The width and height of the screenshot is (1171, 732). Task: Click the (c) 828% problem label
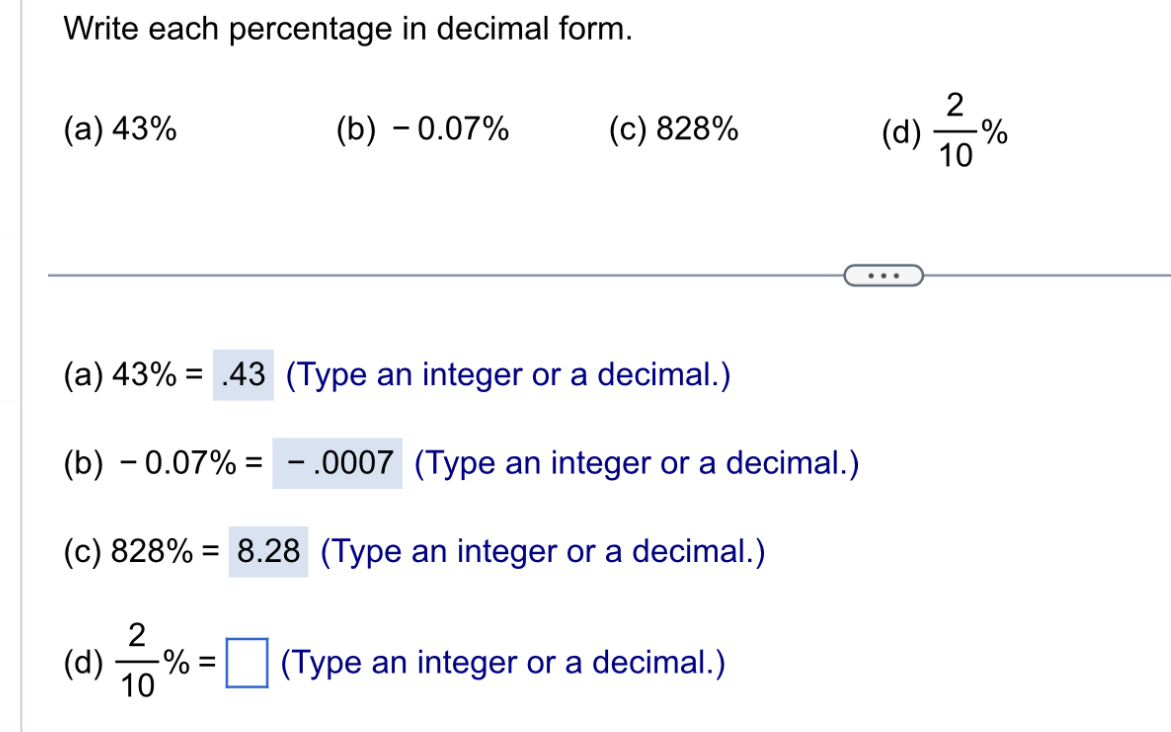click(673, 129)
